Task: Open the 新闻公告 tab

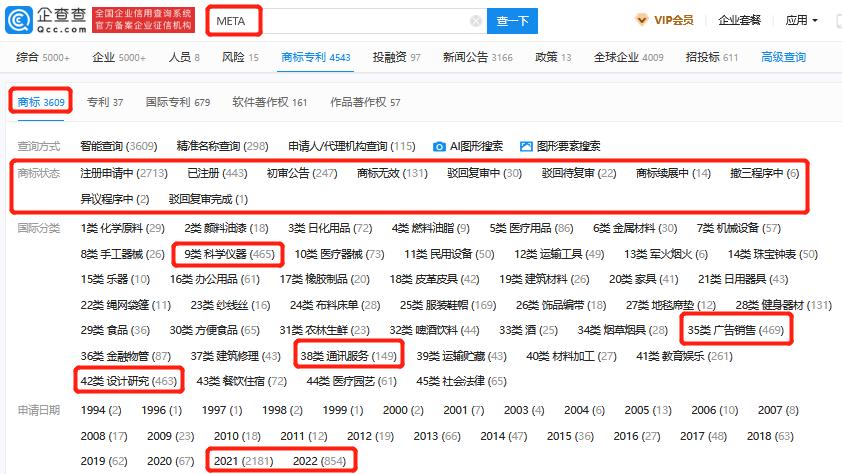Action: [477, 57]
